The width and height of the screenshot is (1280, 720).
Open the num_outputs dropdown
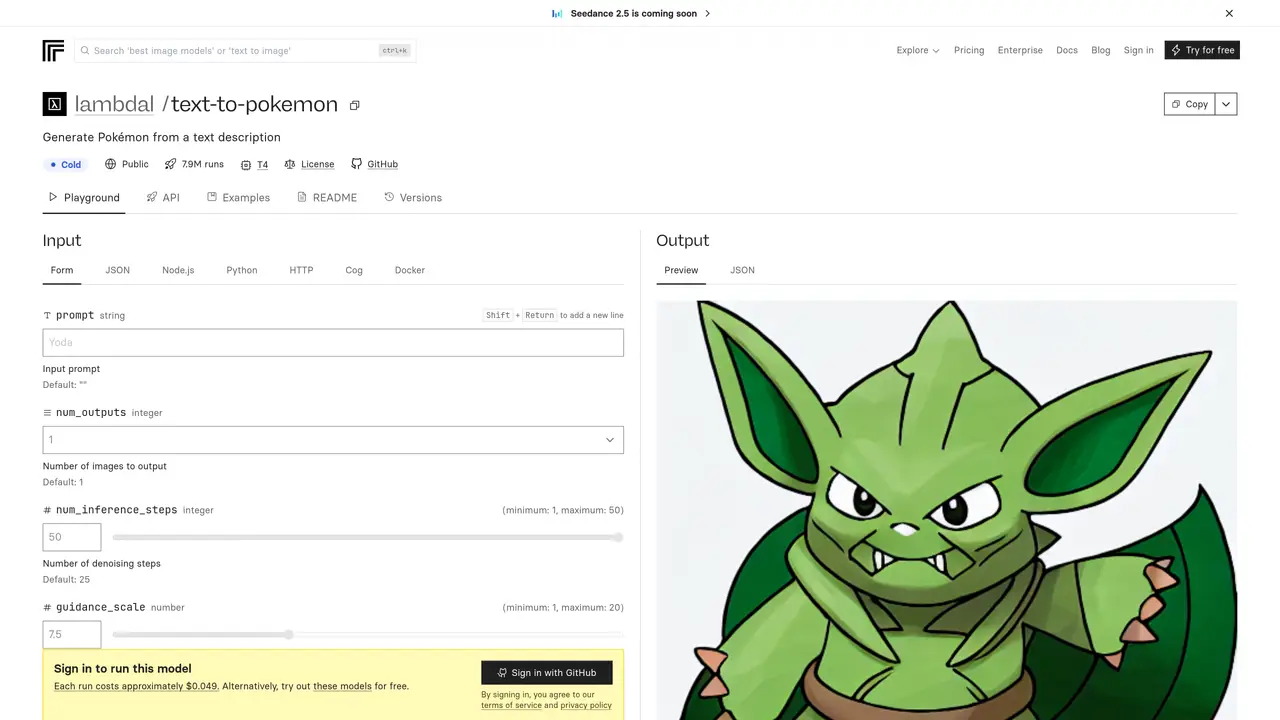[333, 440]
